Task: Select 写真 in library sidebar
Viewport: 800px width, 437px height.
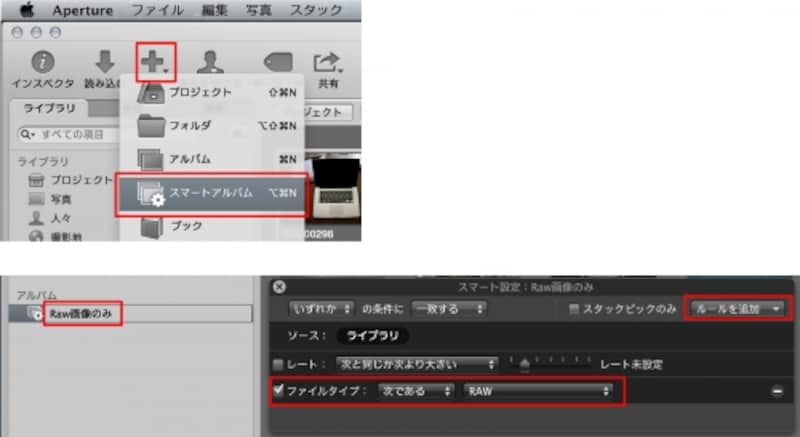Action: [x=50, y=199]
